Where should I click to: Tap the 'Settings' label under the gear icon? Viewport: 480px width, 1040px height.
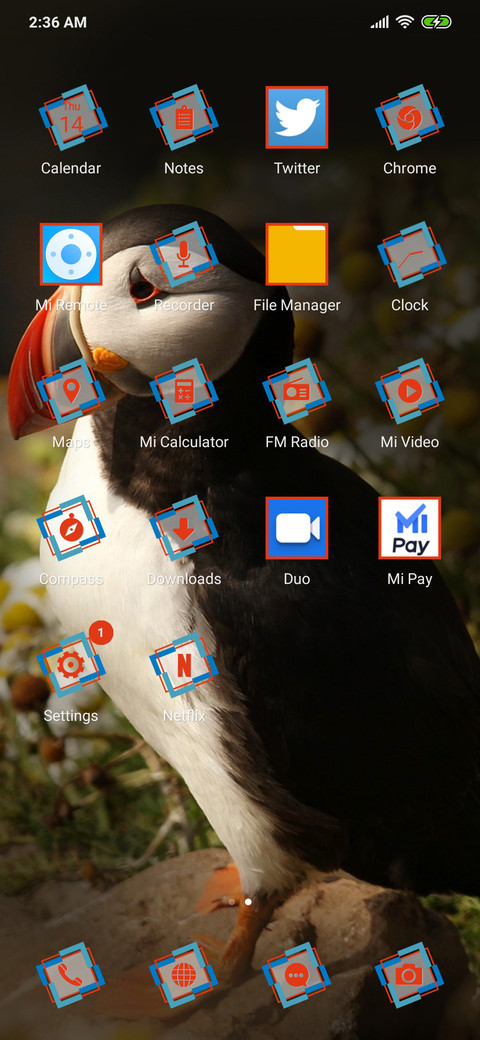pos(71,716)
